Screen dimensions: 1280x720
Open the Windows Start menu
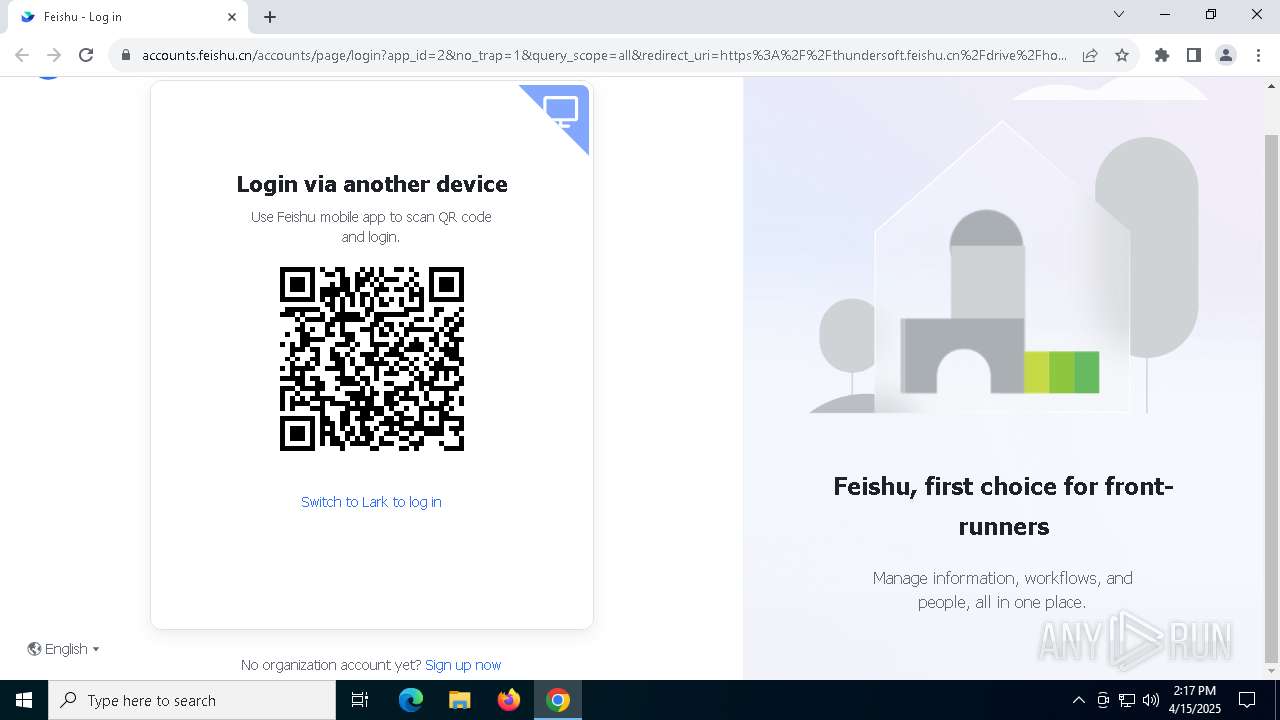(24, 700)
